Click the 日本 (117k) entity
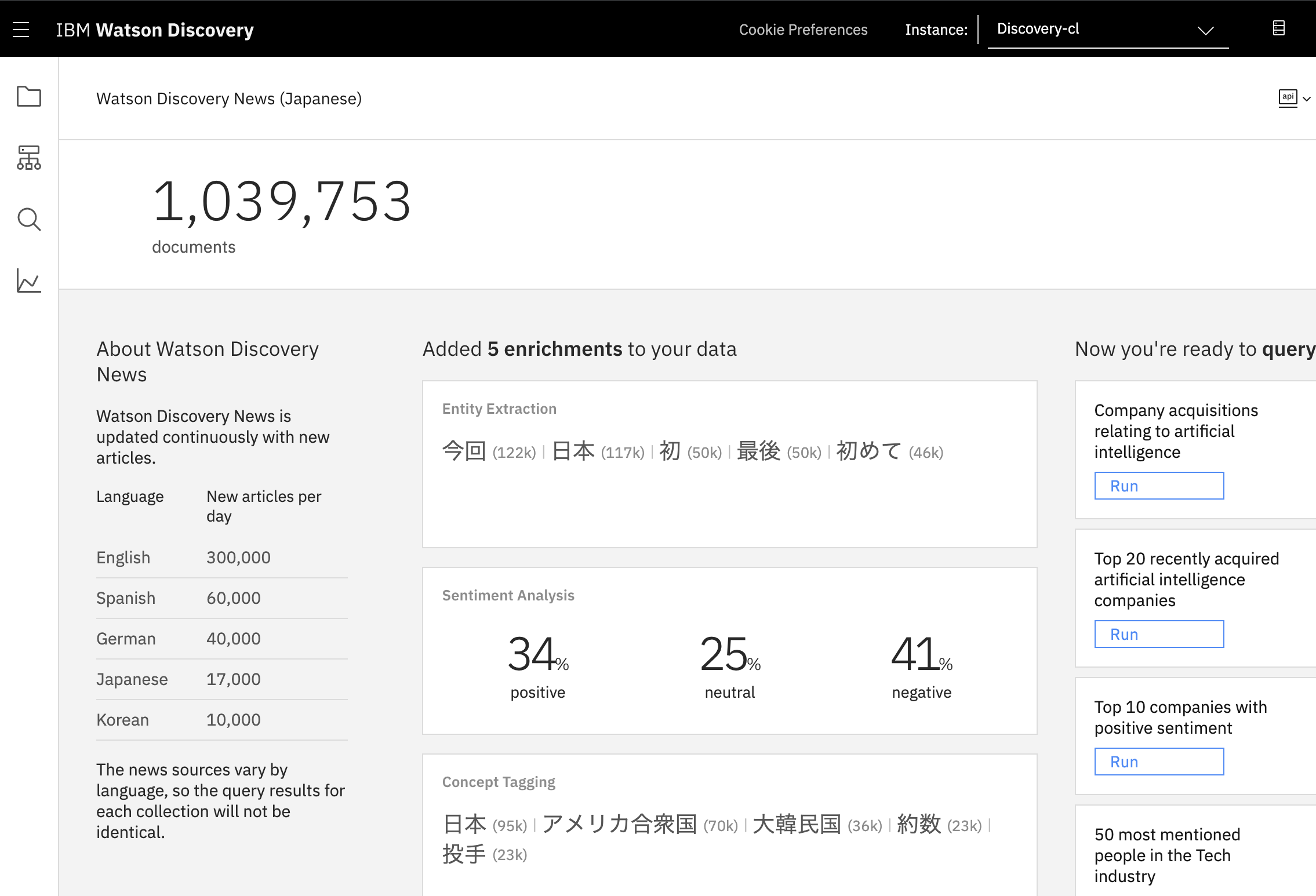This screenshot has width=1316, height=896. 598,451
